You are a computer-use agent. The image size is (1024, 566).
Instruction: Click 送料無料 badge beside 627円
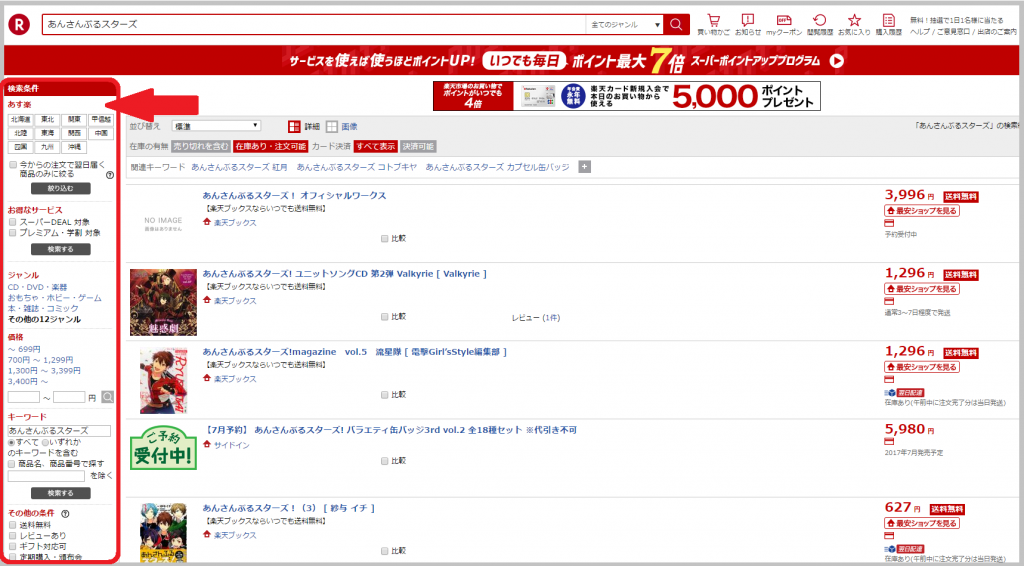pyautogui.click(x=947, y=509)
